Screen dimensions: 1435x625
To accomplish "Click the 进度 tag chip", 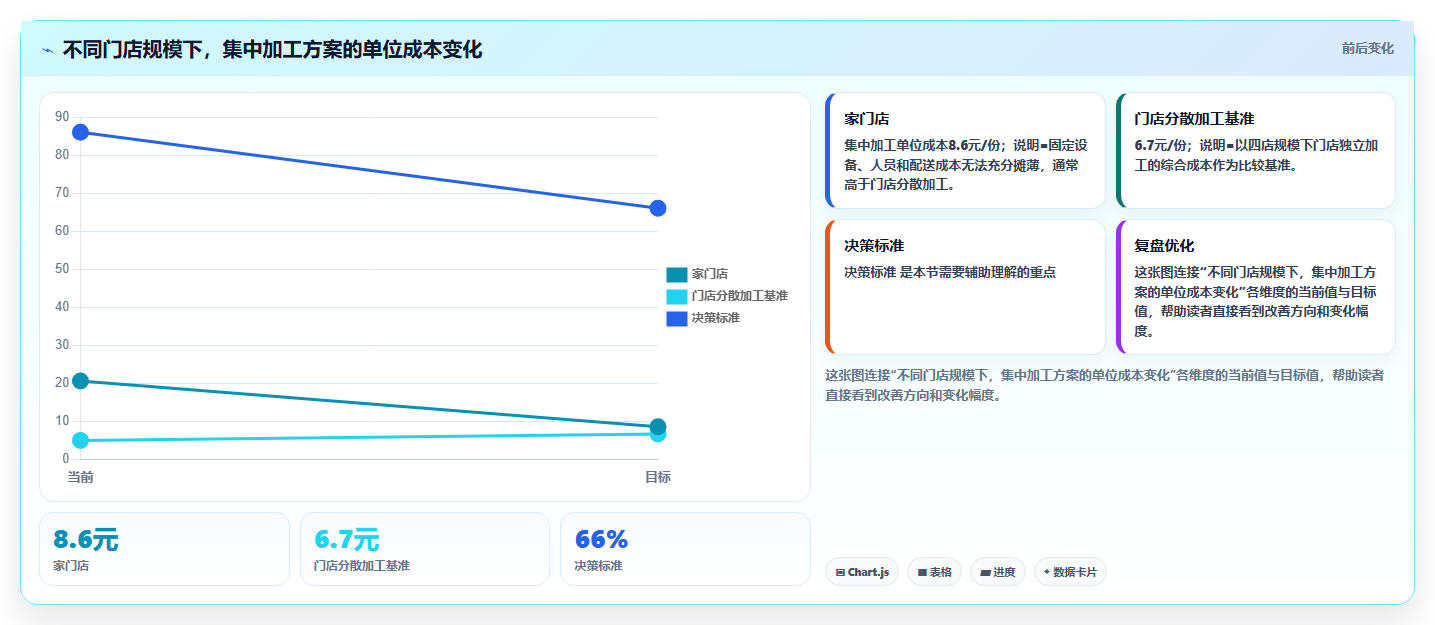I will click(998, 572).
